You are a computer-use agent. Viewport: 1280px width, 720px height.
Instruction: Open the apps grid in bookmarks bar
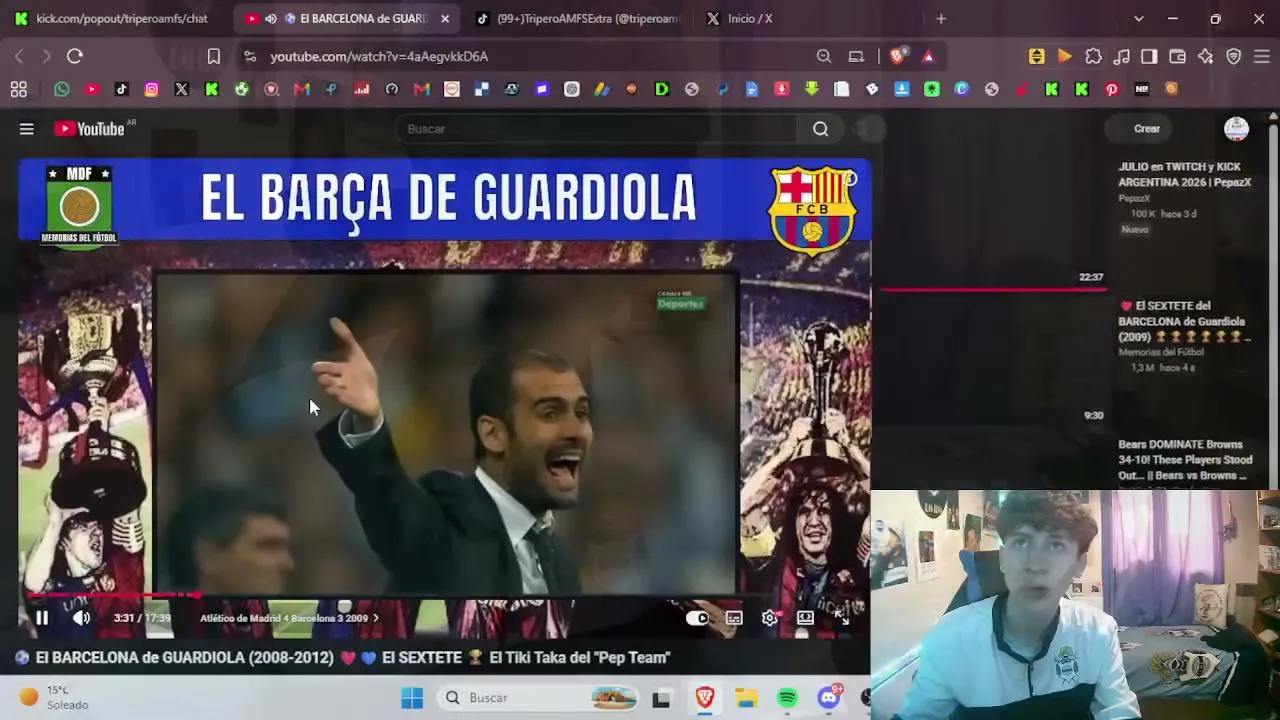(19, 90)
